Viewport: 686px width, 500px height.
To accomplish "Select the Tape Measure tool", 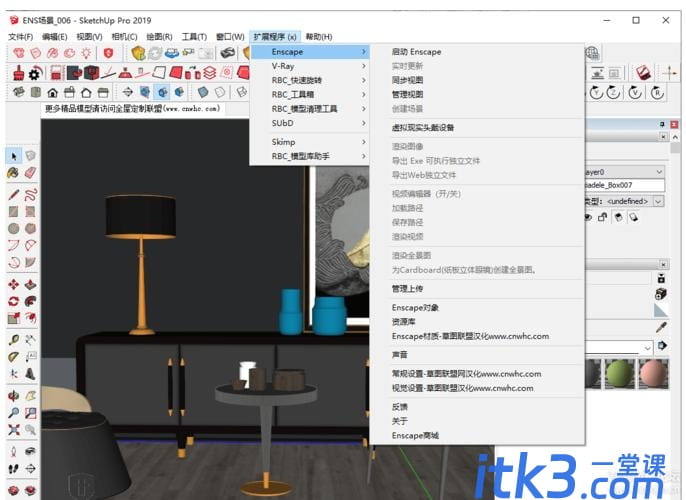I will click(14, 340).
